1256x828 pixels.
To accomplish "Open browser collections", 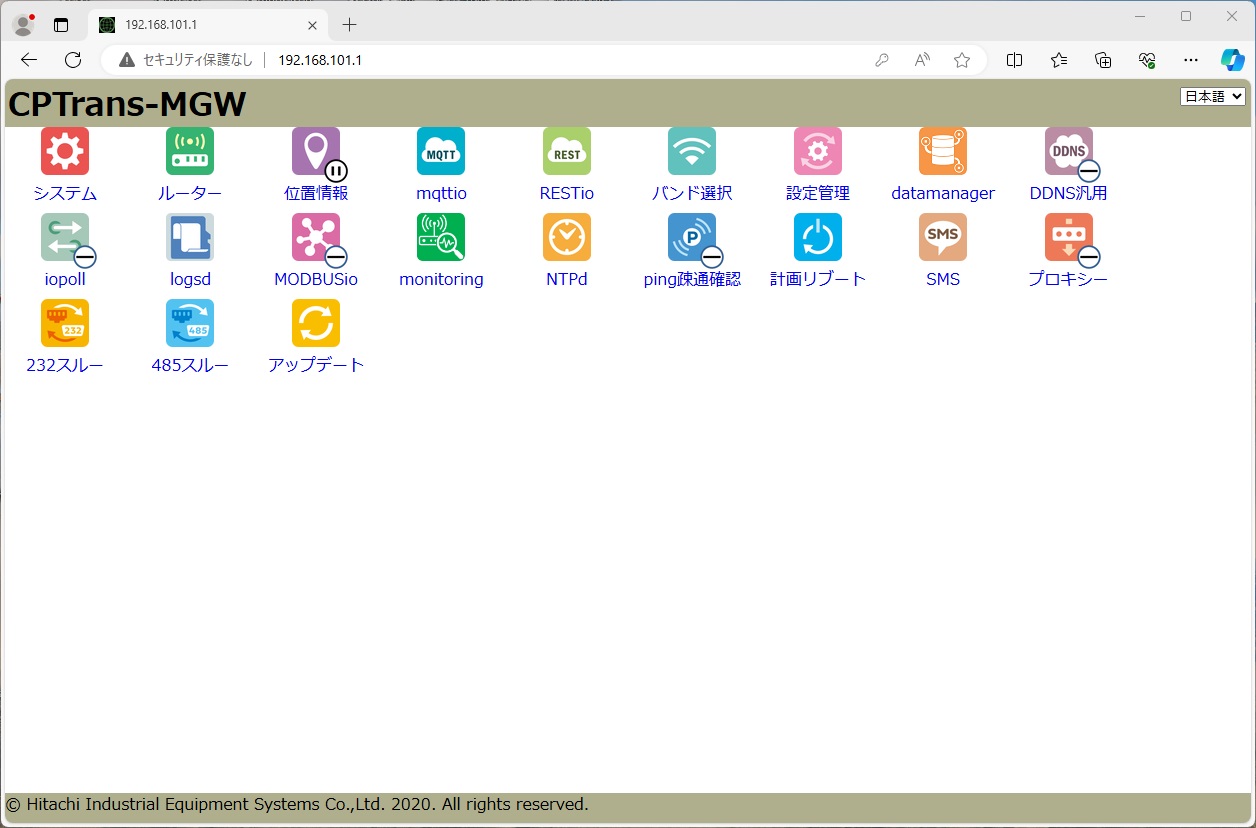I will coord(1103,60).
